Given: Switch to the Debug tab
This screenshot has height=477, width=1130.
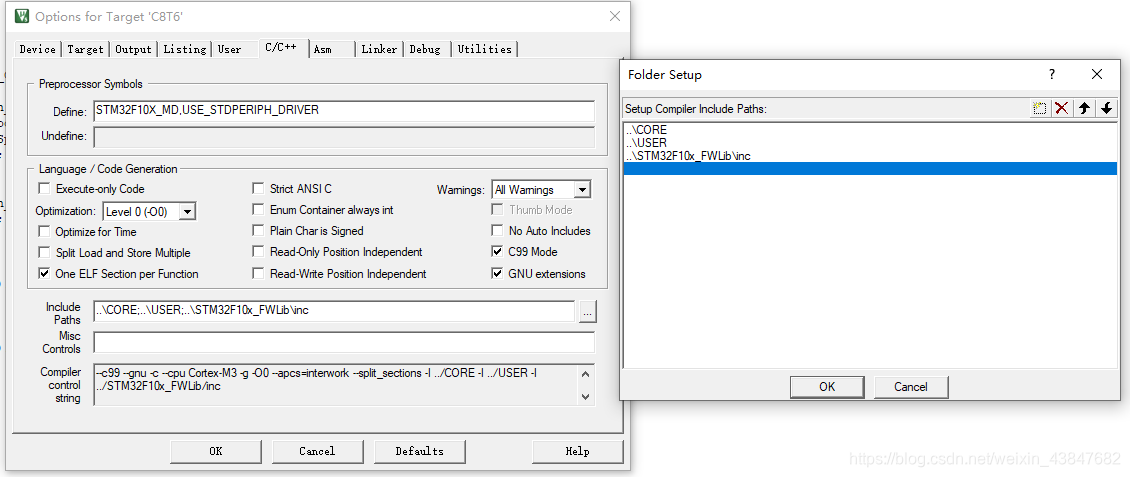Looking at the screenshot, I should 425,49.
